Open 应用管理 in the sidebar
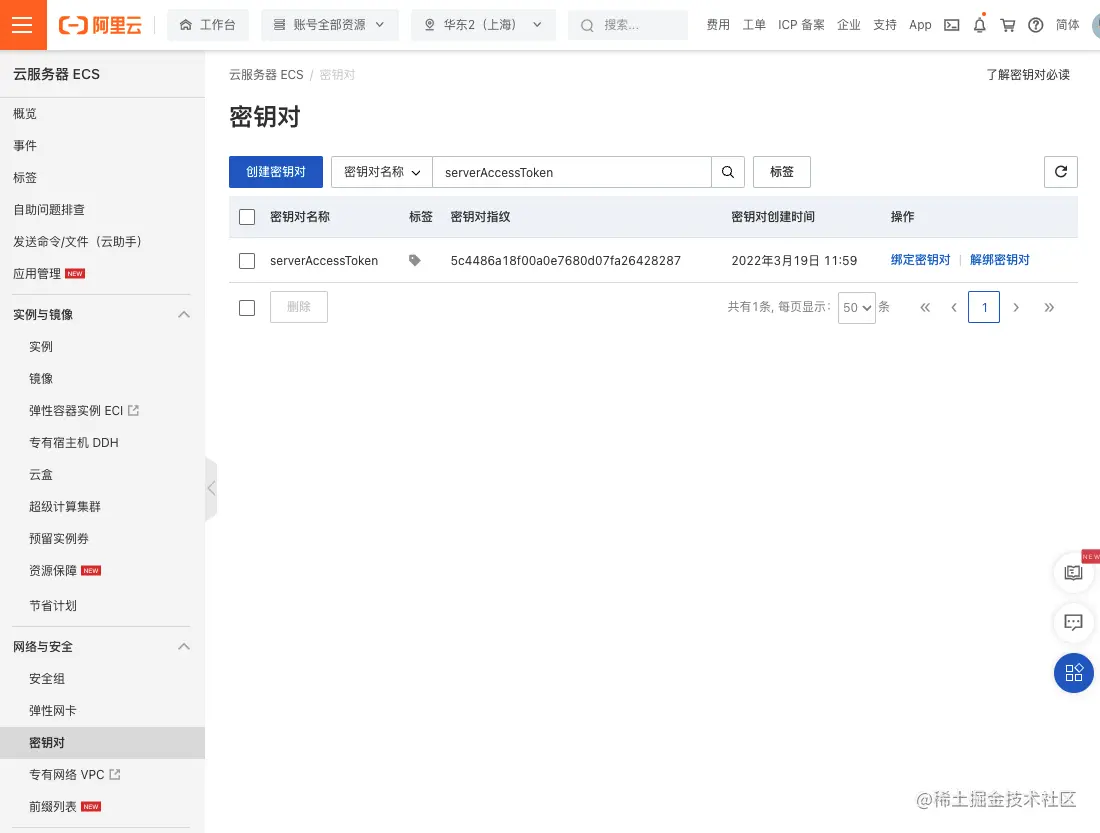 pyautogui.click(x=37, y=274)
